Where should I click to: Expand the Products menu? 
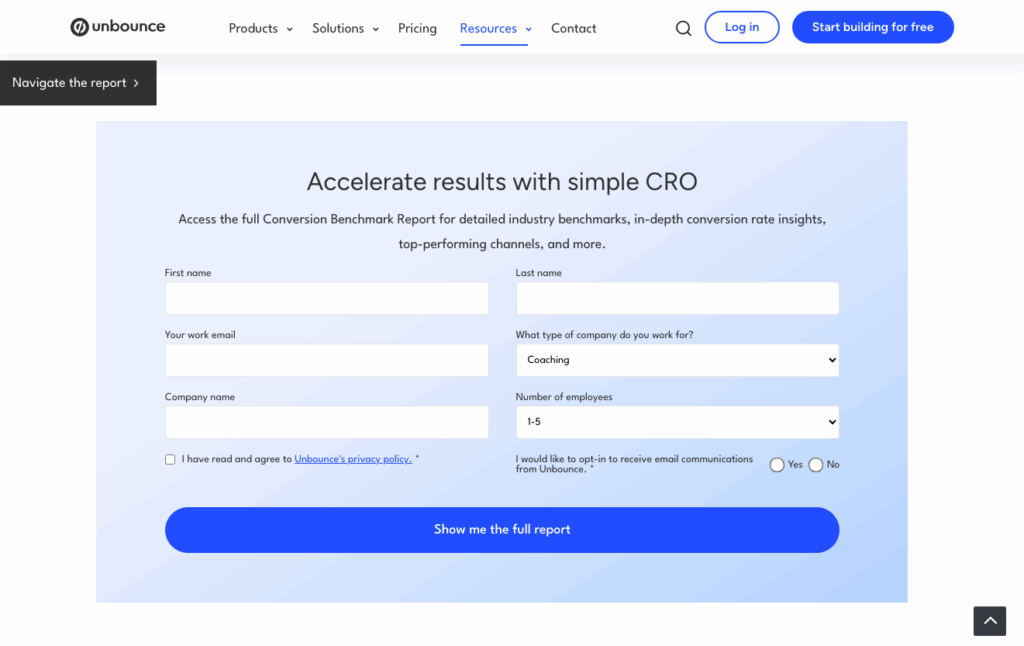(x=260, y=28)
